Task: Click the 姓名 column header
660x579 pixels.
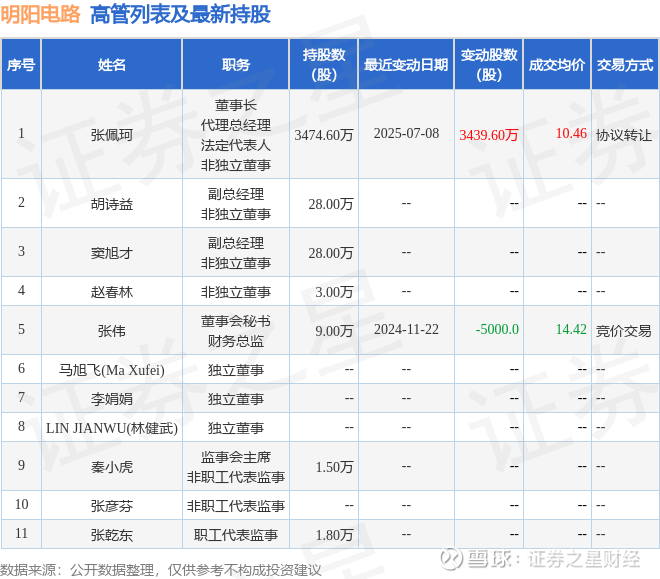Action: tap(112, 64)
